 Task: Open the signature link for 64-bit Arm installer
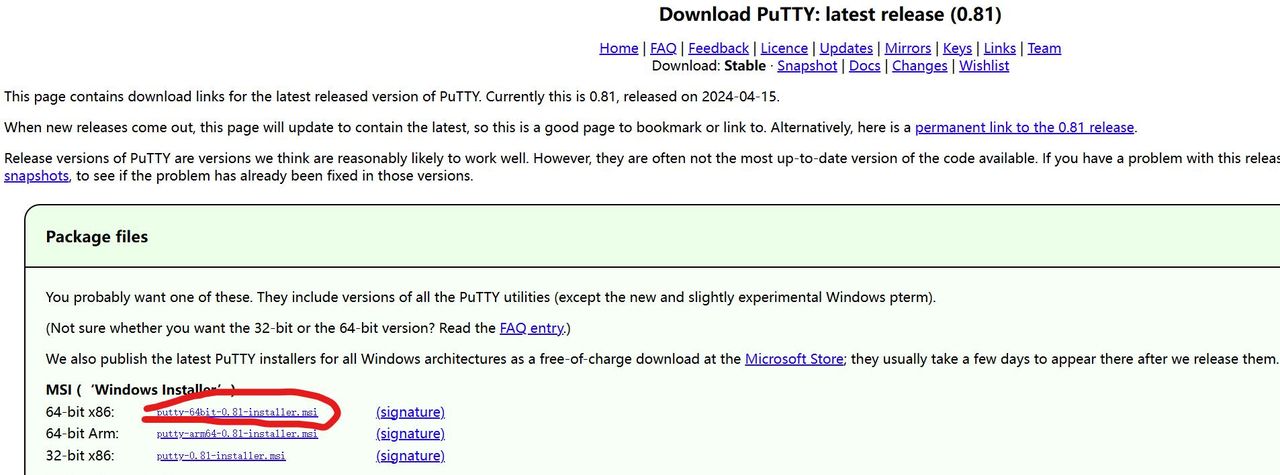tap(410, 434)
